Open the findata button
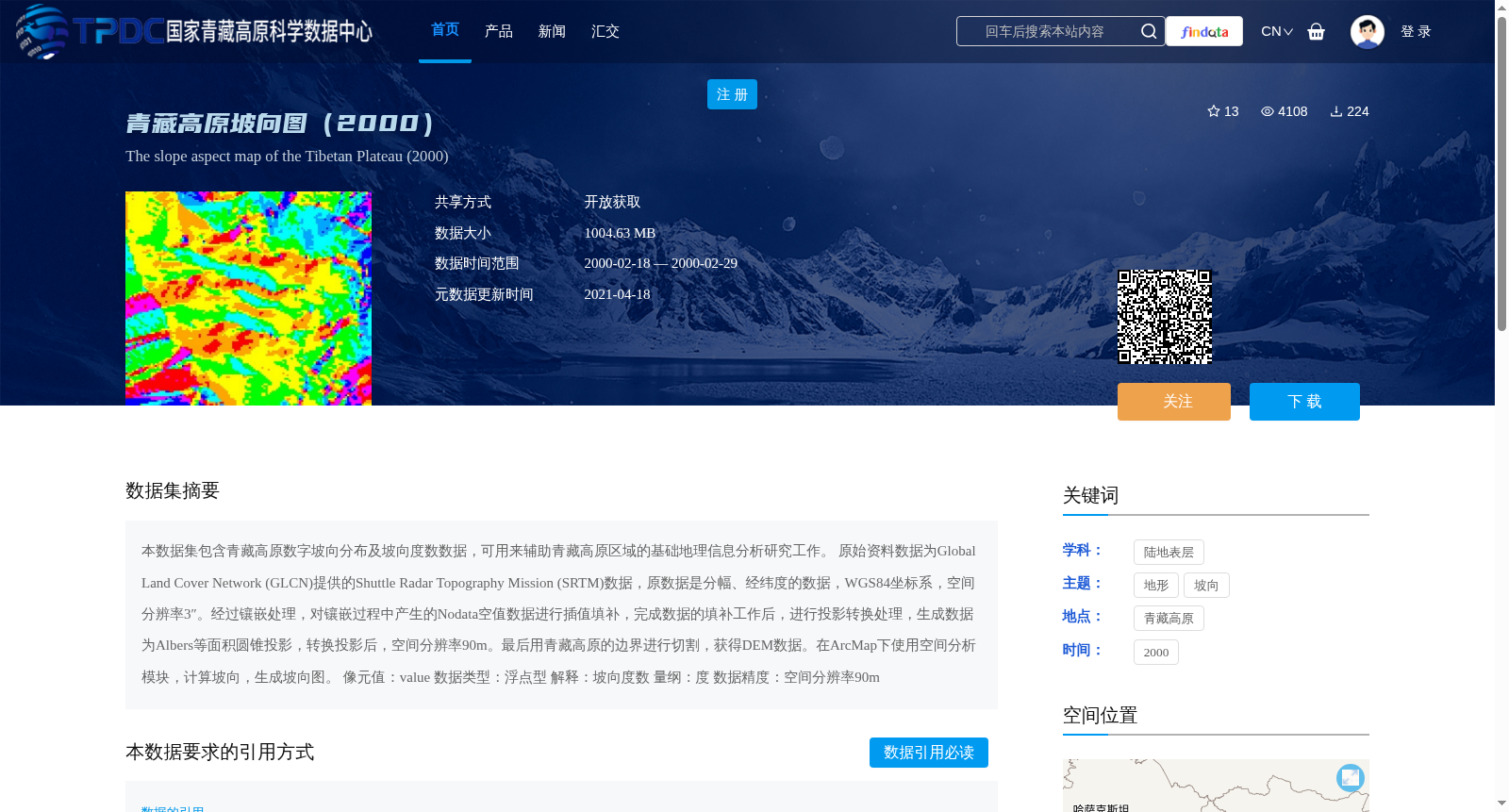1509x812 pixels. click(x=1204, y=31)
